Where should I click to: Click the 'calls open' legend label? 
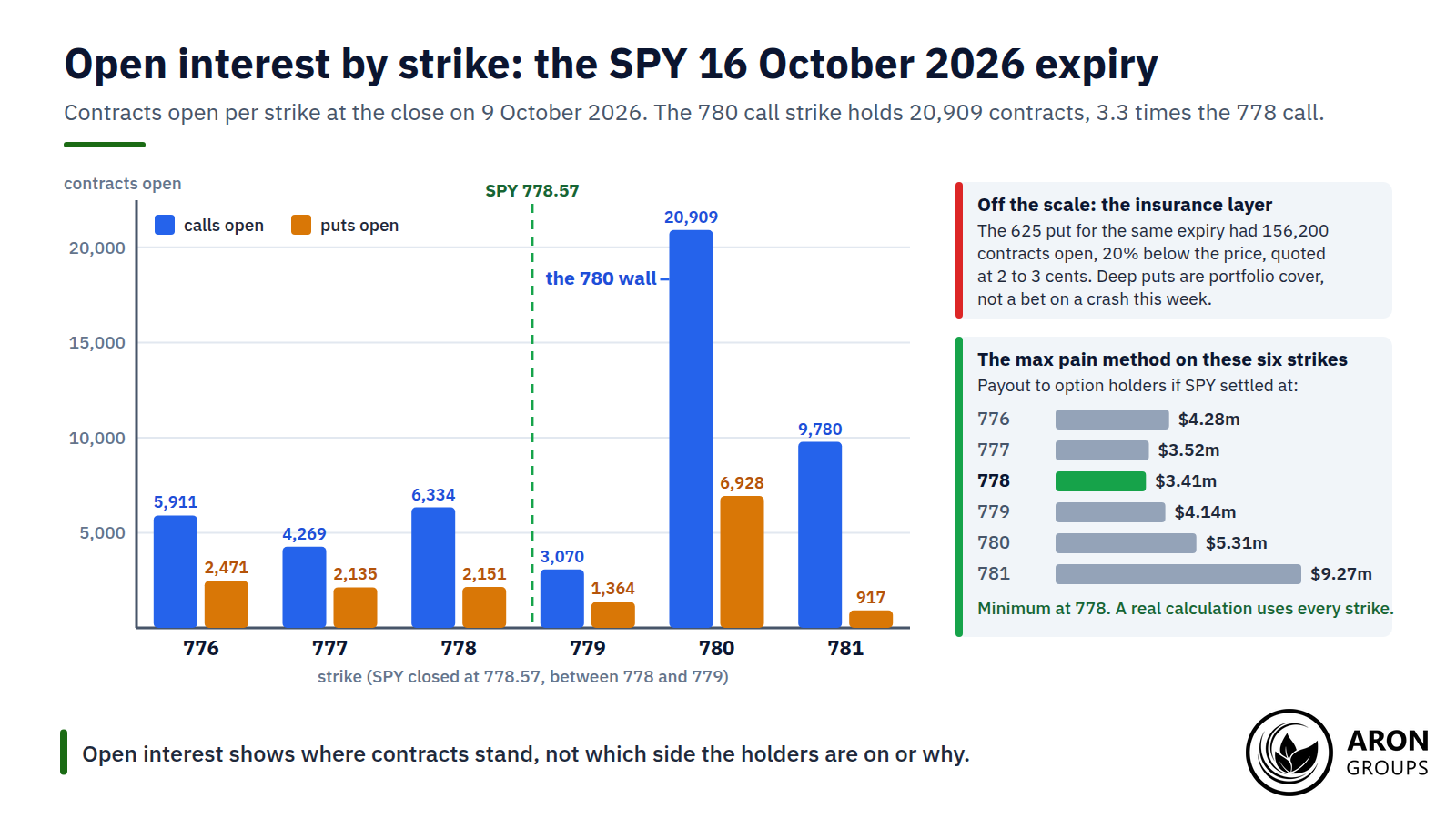(224, 226)
